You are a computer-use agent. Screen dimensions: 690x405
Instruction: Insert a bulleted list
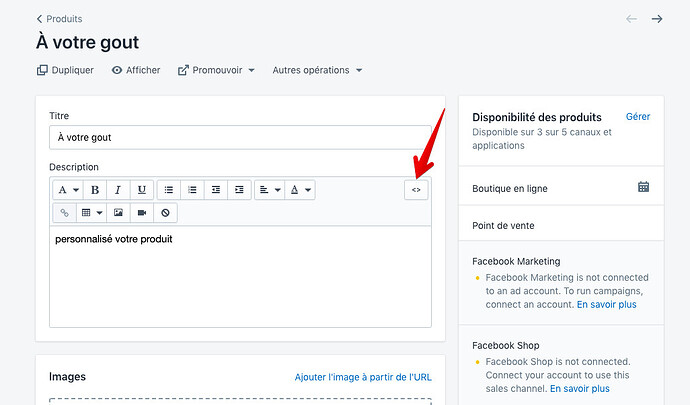click(x=169, y=190)
